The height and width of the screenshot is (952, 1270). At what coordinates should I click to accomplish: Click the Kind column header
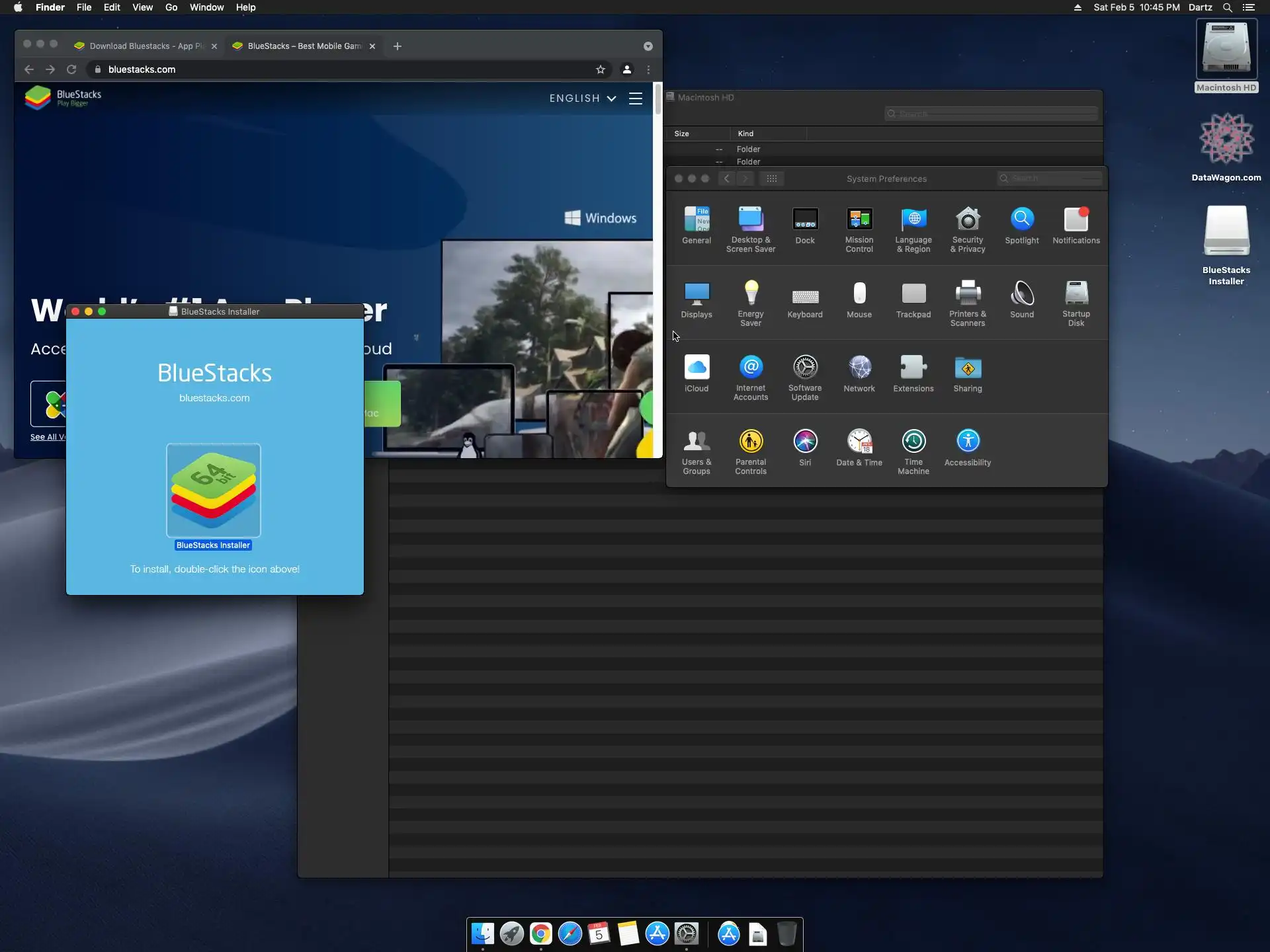745,134
